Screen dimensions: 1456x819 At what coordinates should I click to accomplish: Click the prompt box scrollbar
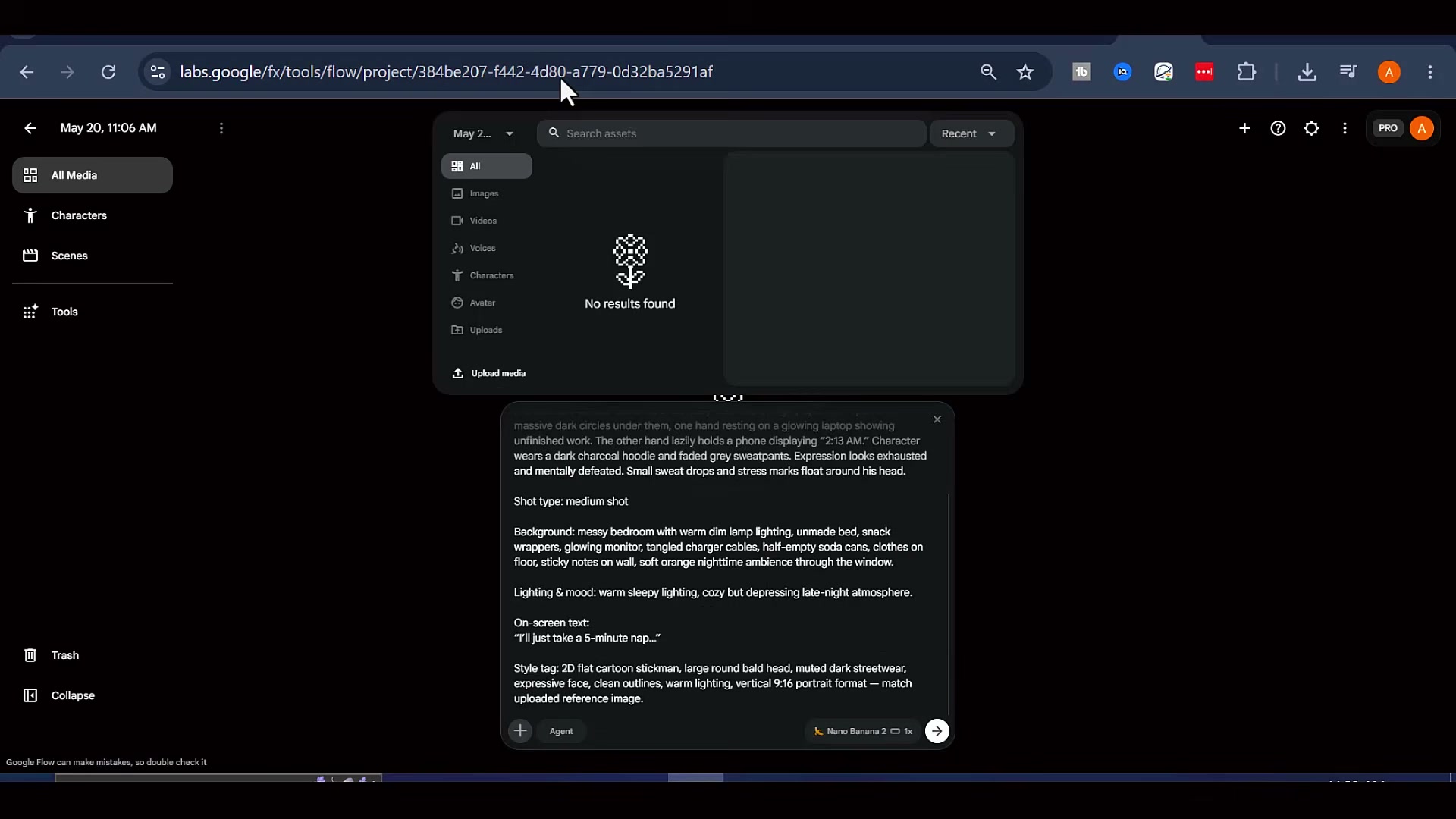click(948, 603)
